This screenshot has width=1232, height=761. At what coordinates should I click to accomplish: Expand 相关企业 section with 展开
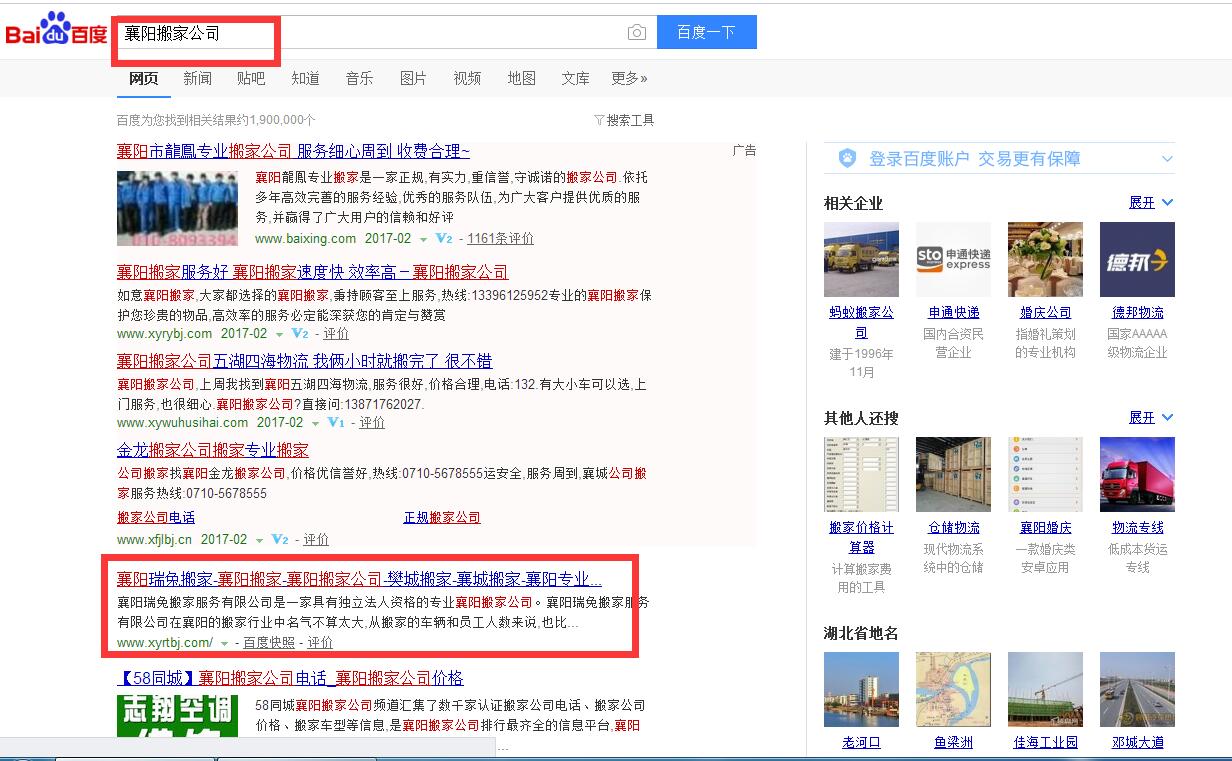1150,203
